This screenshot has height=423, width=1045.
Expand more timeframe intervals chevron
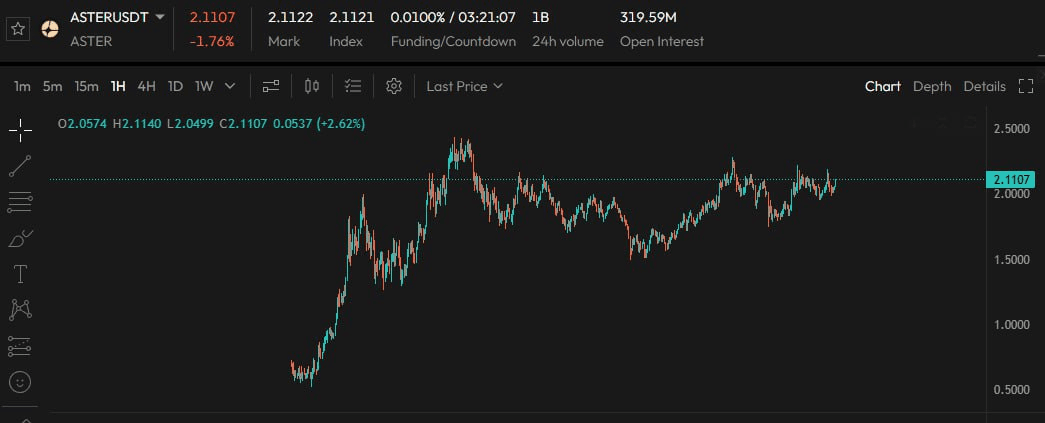230,86
